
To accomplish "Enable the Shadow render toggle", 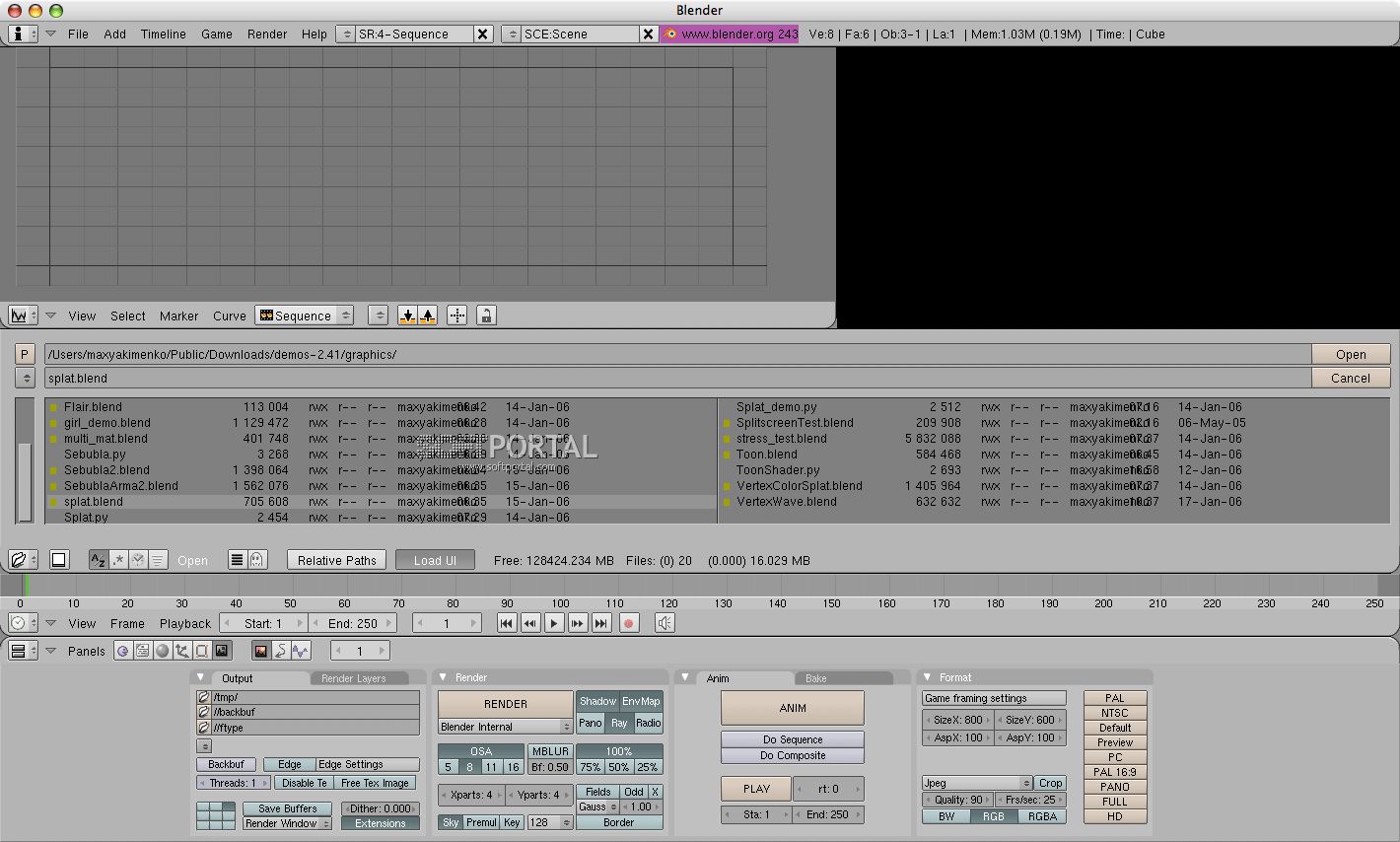I will (x=597, y=701).
